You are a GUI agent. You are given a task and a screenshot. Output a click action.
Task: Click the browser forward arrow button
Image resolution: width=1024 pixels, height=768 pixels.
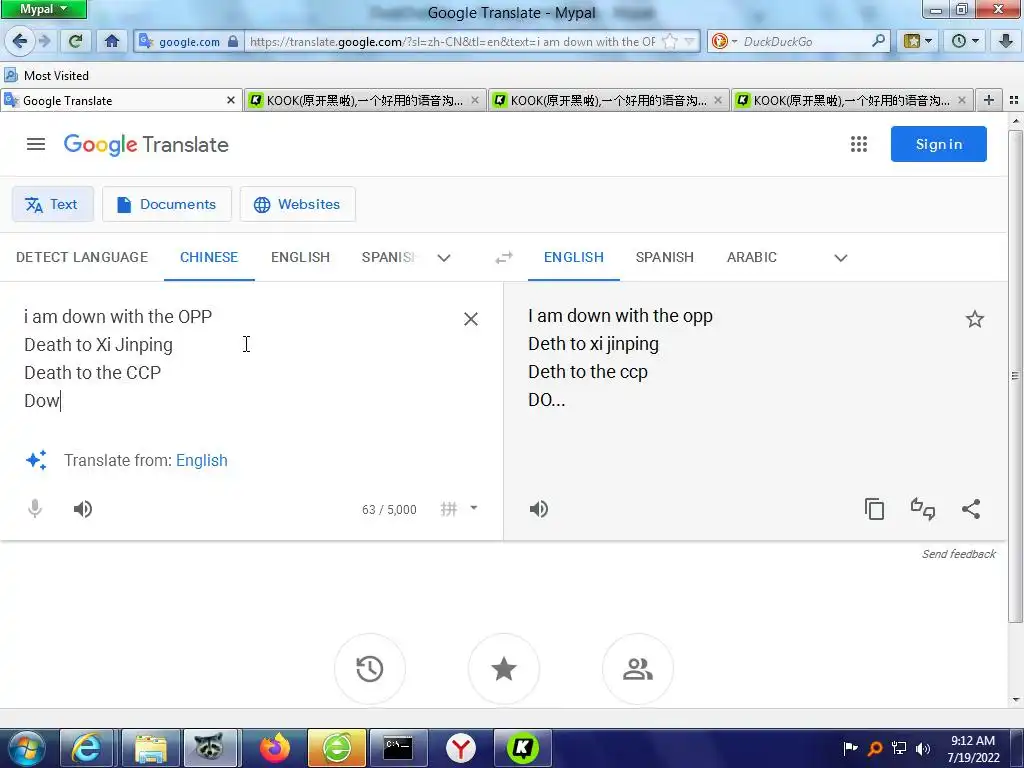[44, 41]
